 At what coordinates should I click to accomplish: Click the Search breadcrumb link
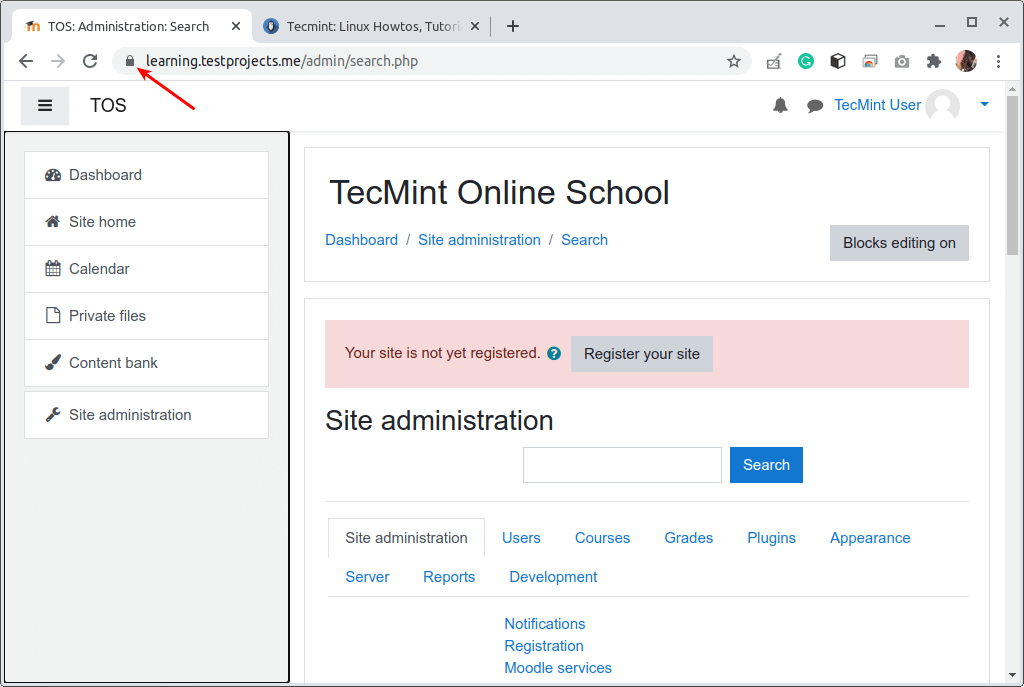pyautogui.click(x=584, y=240)
